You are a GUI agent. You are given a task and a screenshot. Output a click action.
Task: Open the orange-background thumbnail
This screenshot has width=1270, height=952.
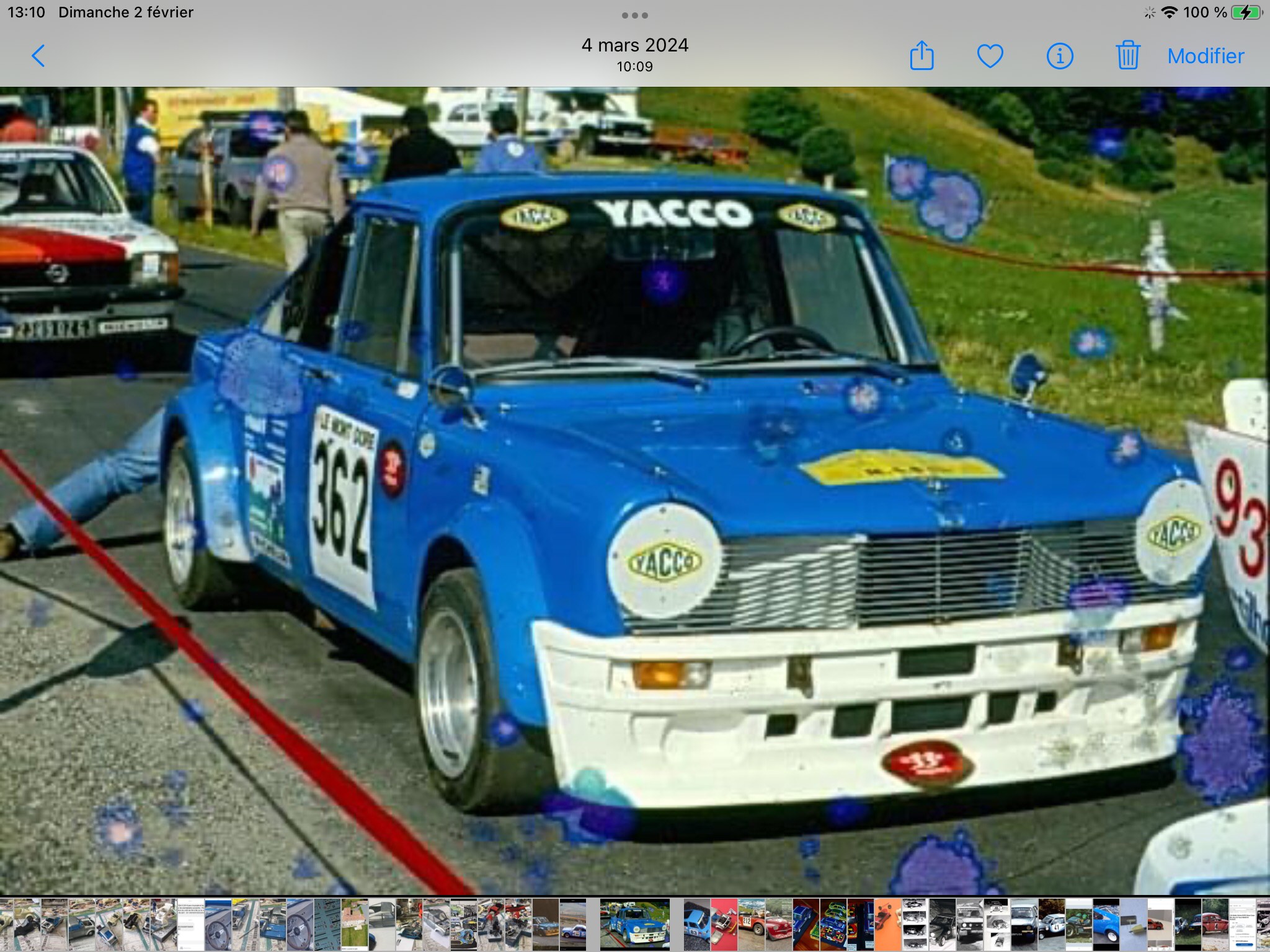click(x=888, y=924)
